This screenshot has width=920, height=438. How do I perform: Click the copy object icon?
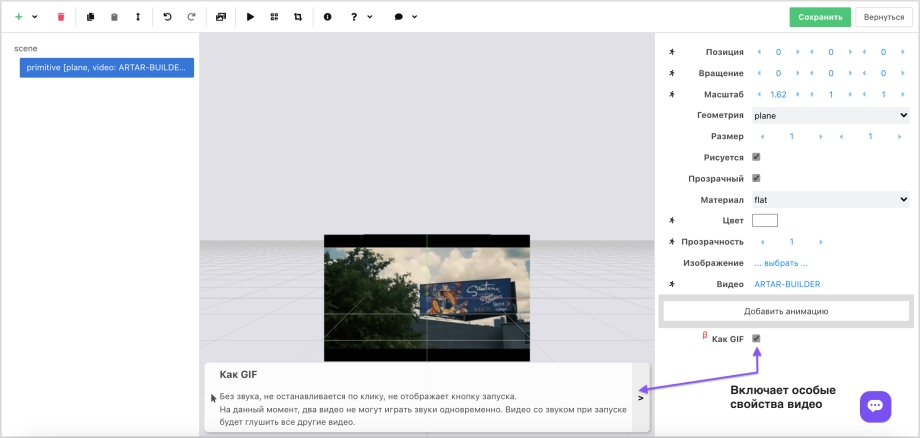[90, 17]
